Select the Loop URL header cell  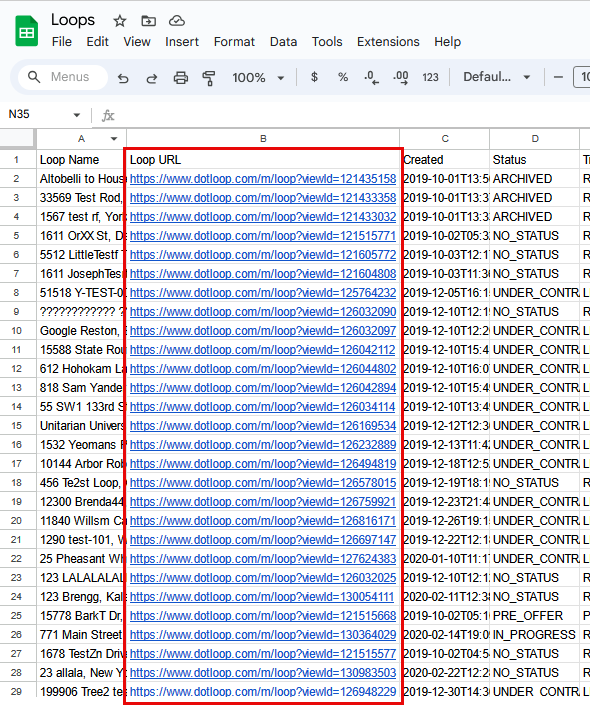(x=263, y=160)
